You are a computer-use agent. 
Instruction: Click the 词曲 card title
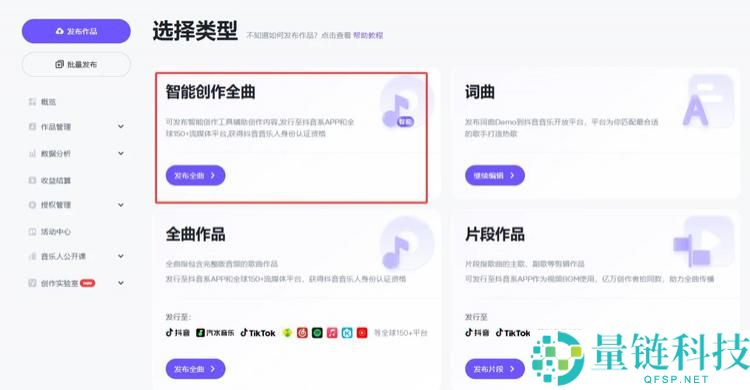pos(480,92)
